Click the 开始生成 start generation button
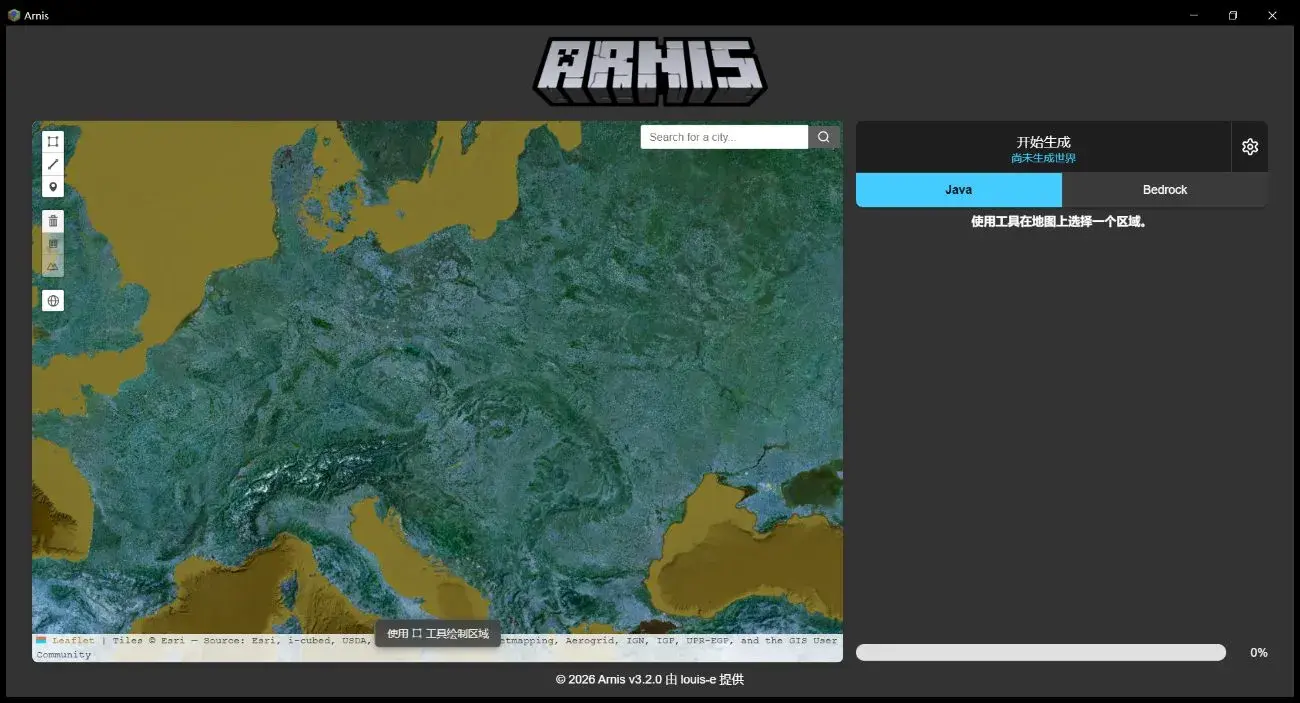Viewport: 1300px width, 703px height. coord(1043,147)
